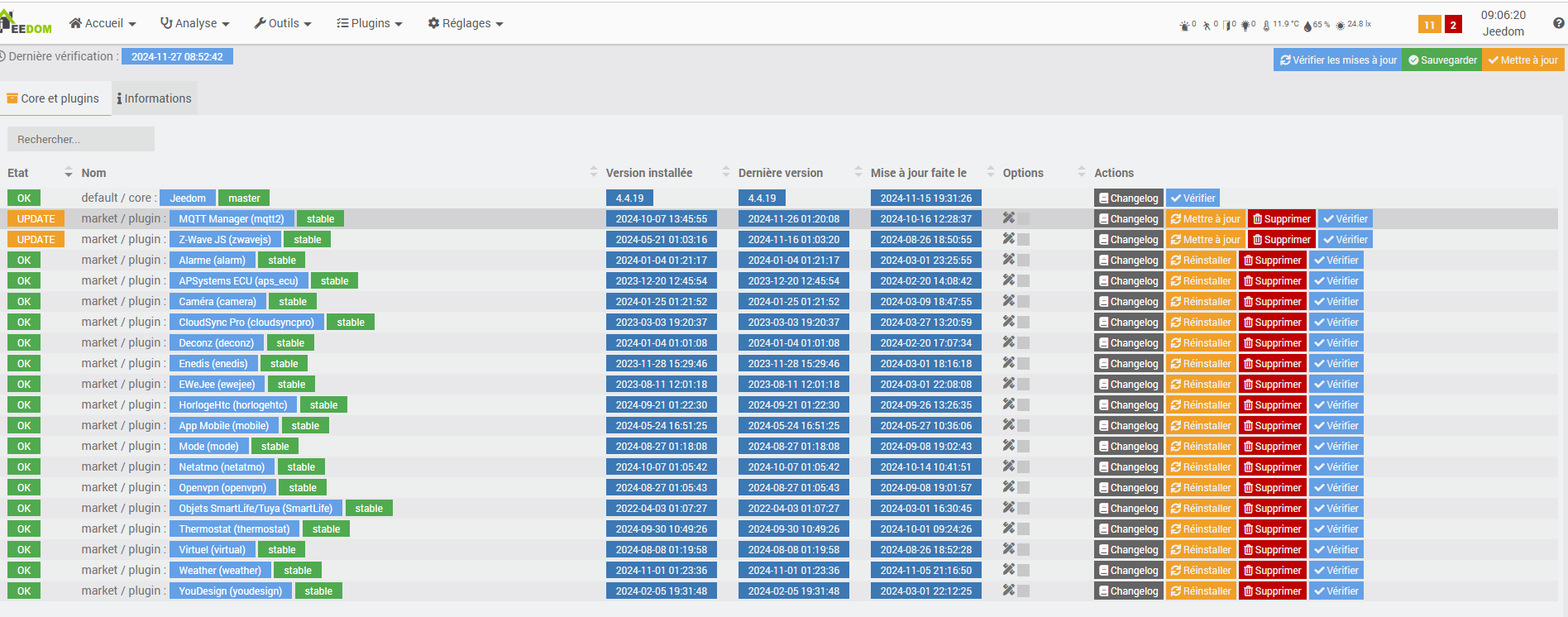
Task: Toggle the options checkbox for Z-Wave JS
Action: [x=1024, y=240]
